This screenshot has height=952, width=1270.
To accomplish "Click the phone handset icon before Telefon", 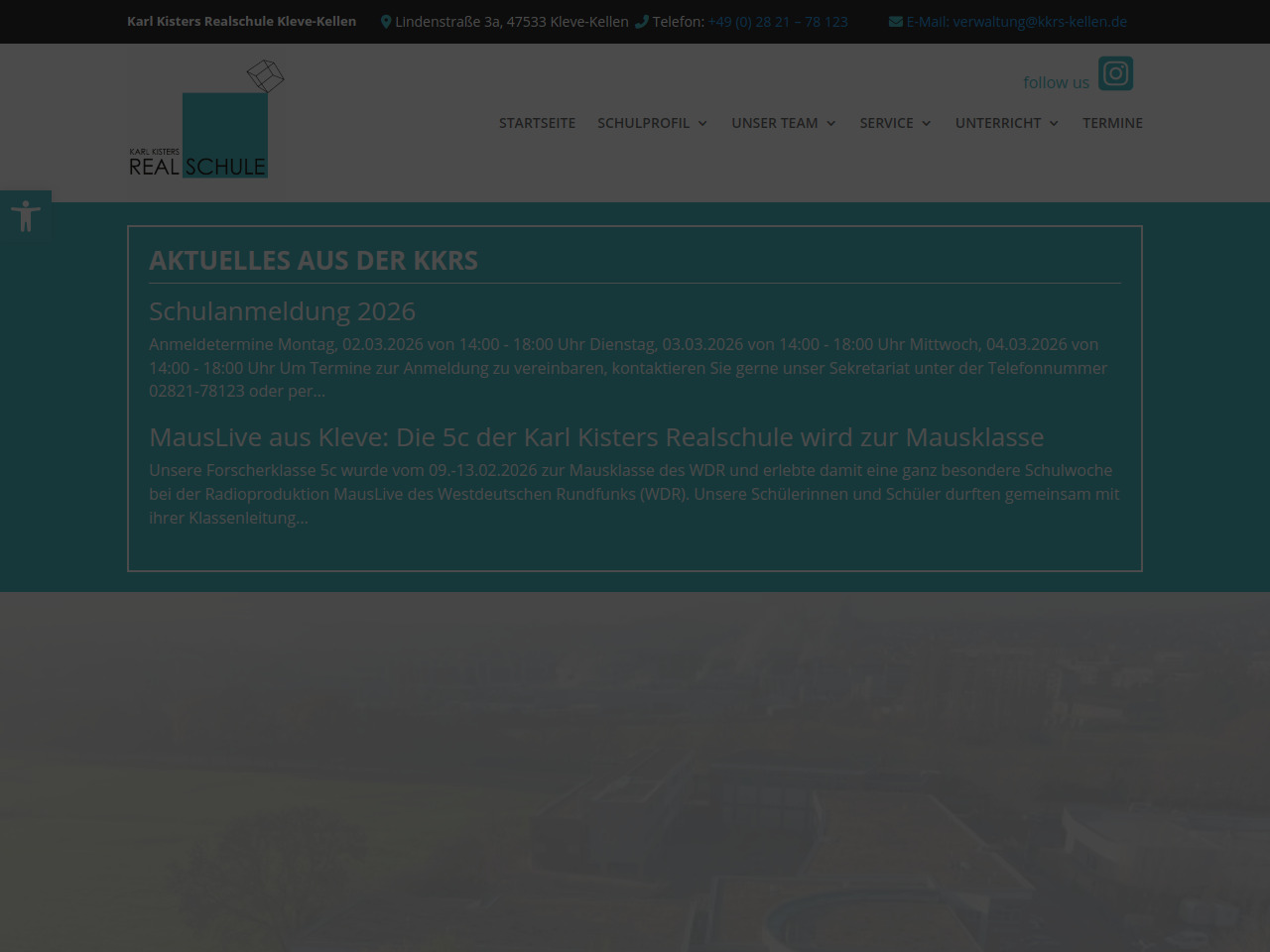I will (642, 22).
